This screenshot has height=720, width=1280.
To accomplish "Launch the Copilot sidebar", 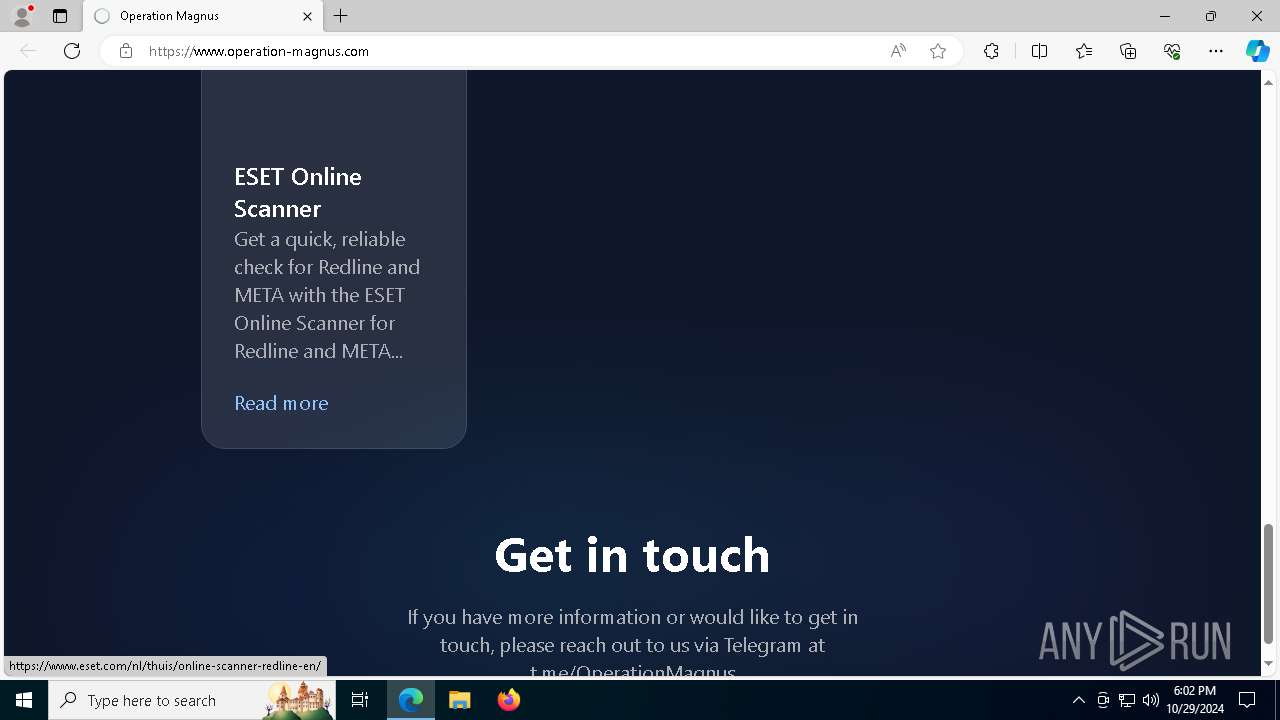I will pos(1258,51).
